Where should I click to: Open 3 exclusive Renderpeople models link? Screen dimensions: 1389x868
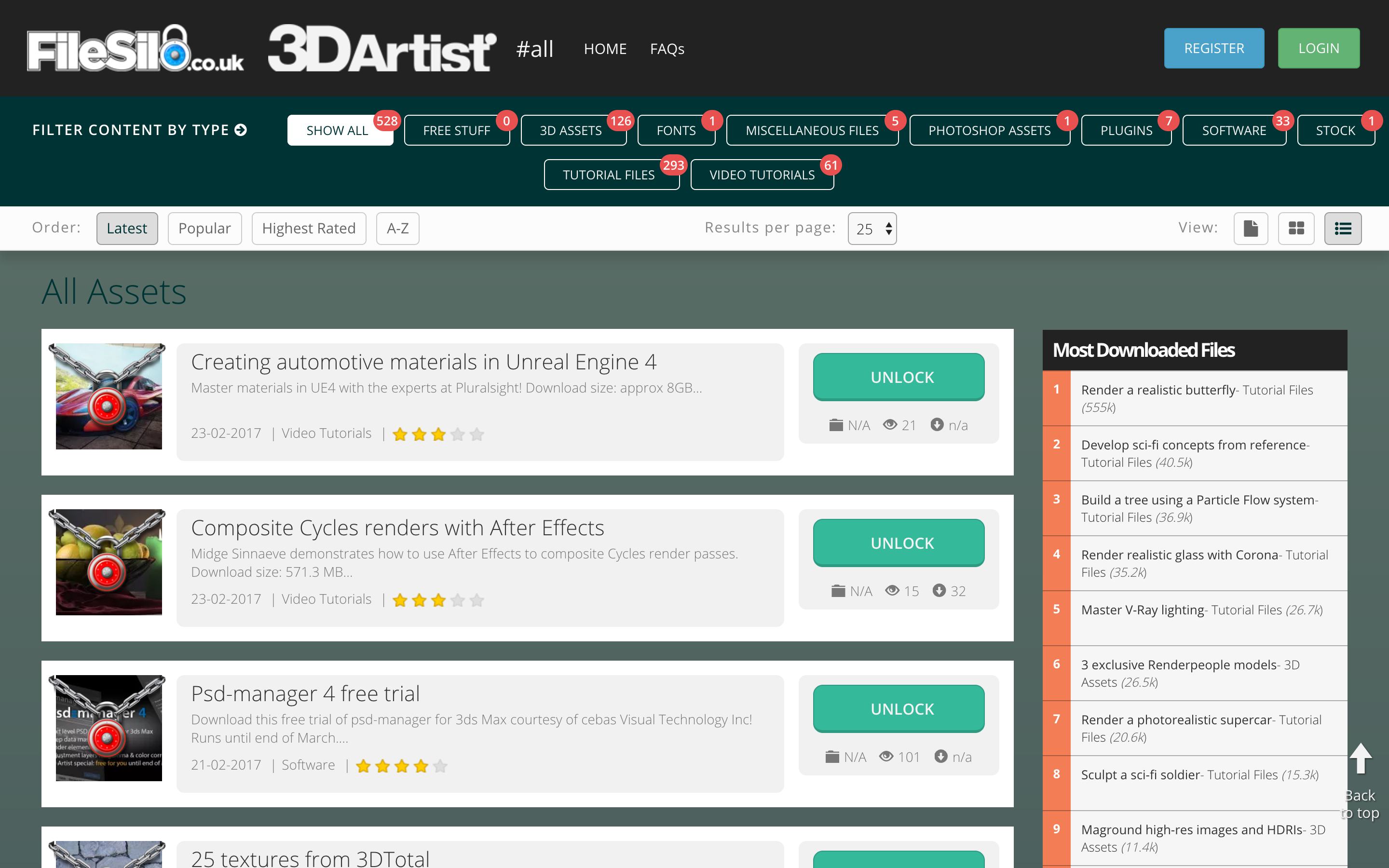tap(1179, 665)
